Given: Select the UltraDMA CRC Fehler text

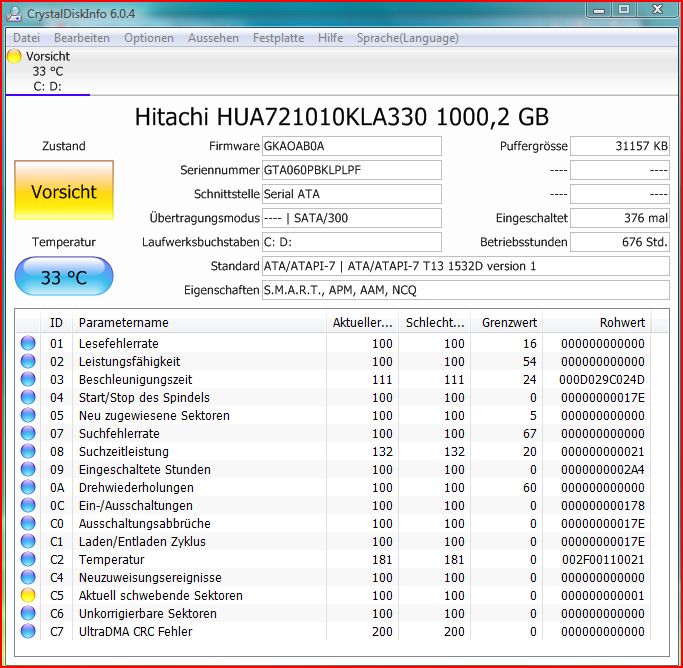Looking at the screenshot, I should (x=135, y=631).
